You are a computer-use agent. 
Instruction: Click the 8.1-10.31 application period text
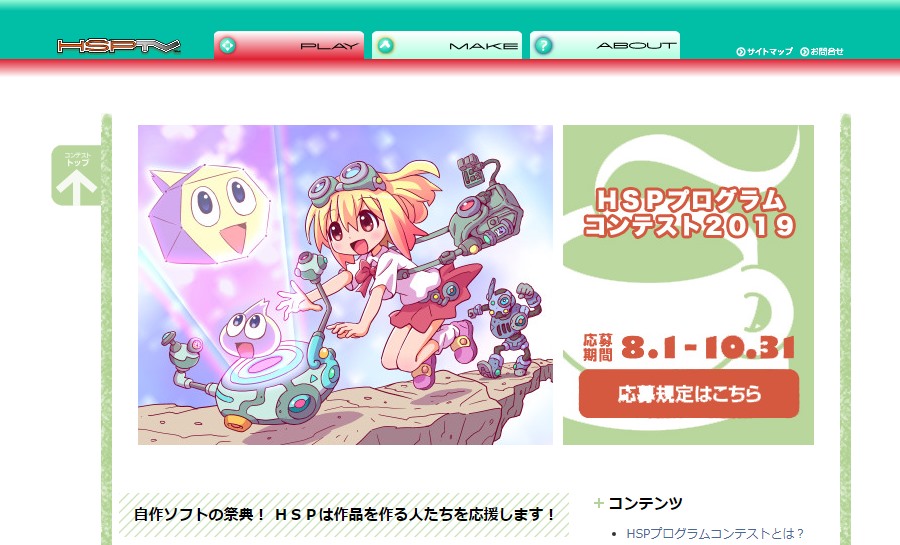tap(708, 348)
